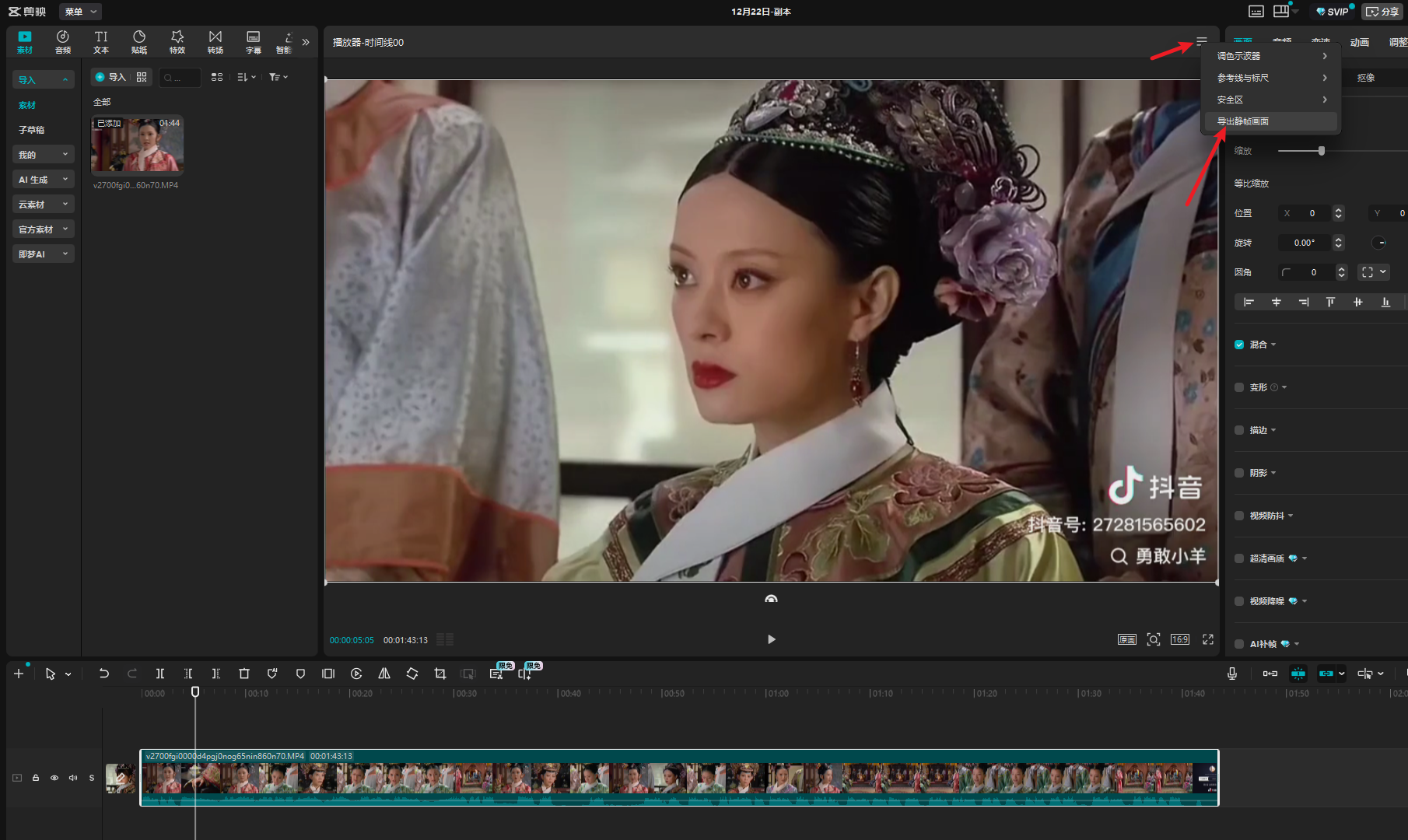1408x840 pixels.
Task: Choose 导出静帧画面 from the player menu
Action: 1243,121
